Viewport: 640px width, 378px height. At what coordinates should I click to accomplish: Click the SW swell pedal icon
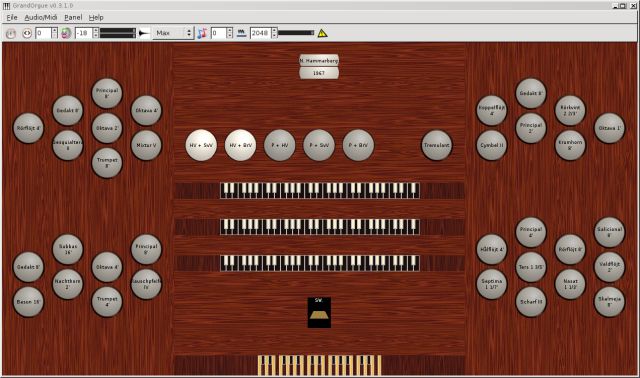(319, 312)
